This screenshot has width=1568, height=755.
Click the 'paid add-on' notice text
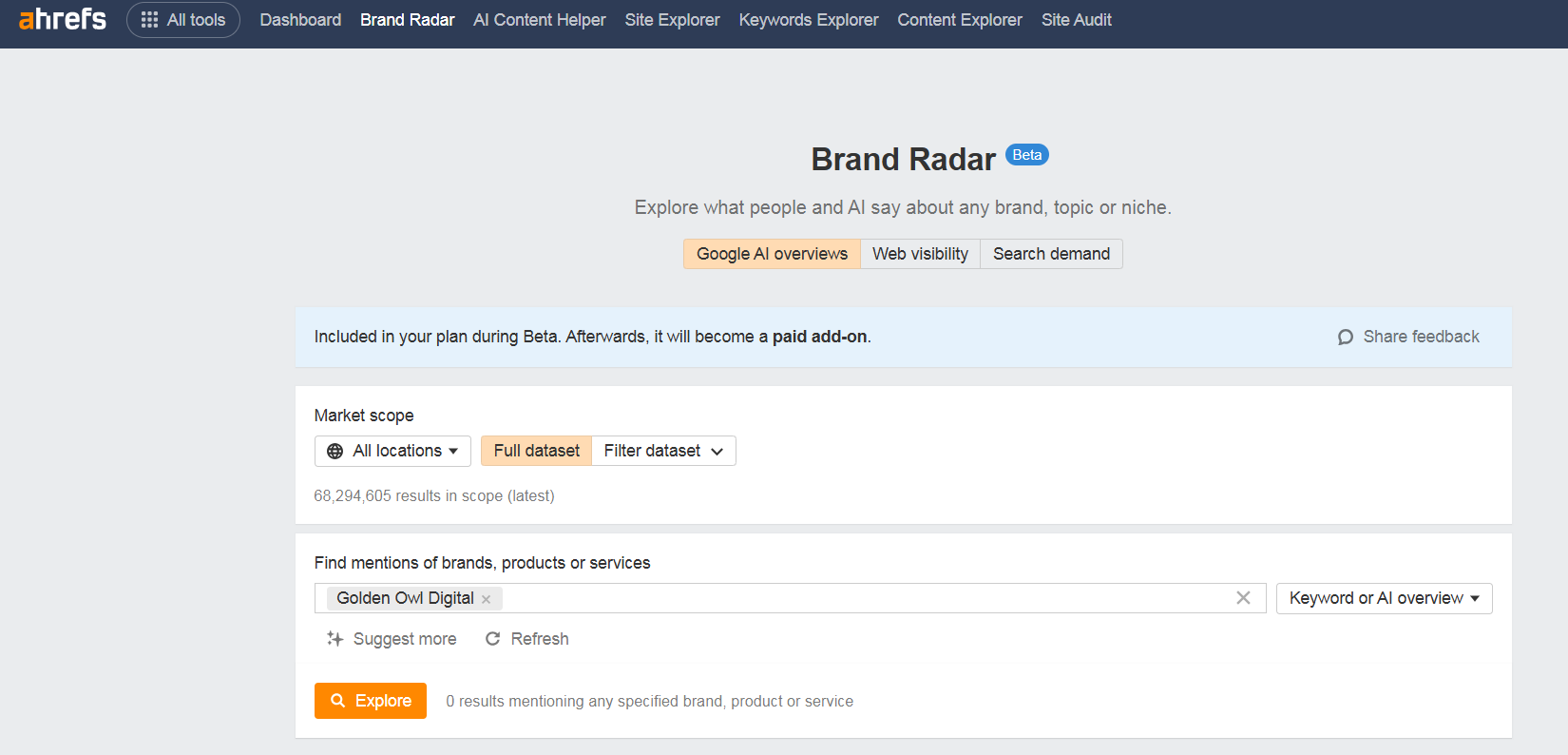[819, 337]
